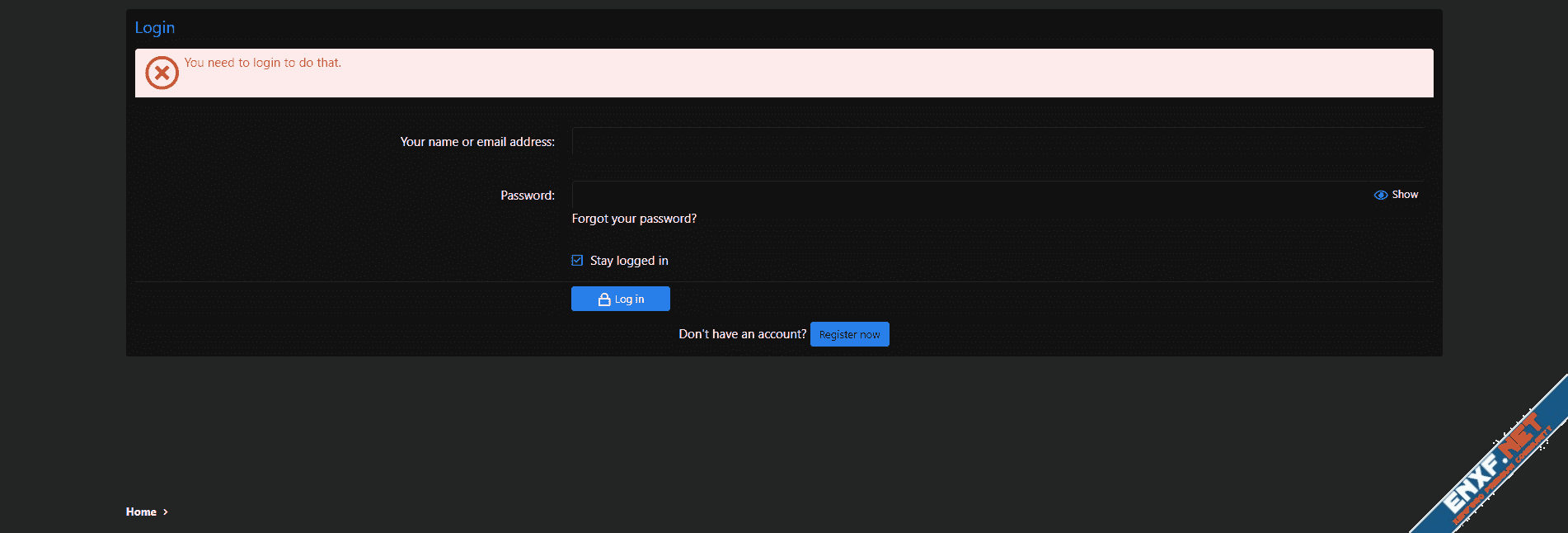1568x533 pixels.
Task: Focus the name or email address field
Action: click(x=998, y=142)
